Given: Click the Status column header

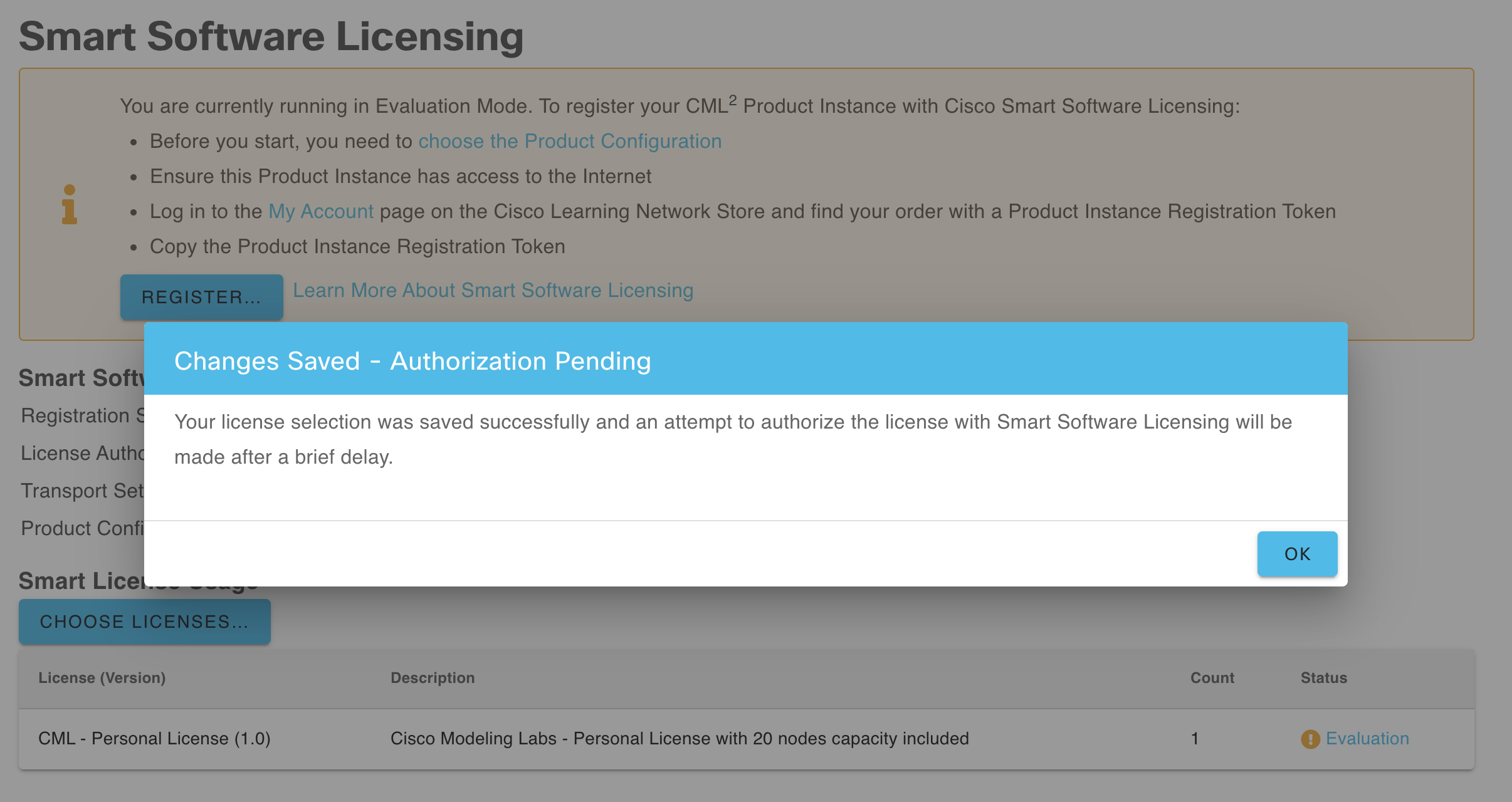Looking at the screenshot, I should (x=1323, y=677).
